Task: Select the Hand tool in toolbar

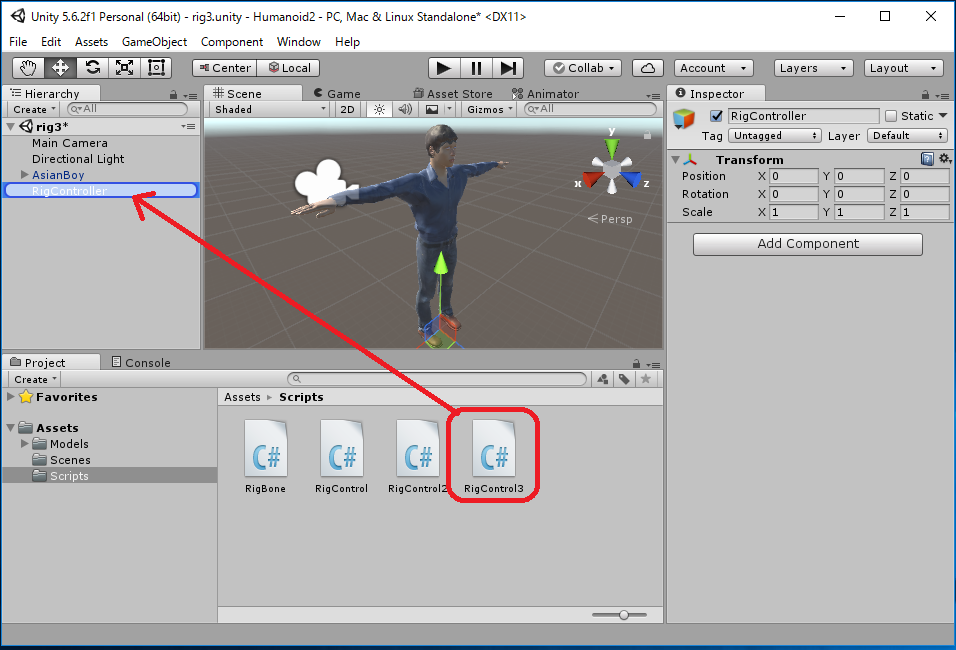Action: point(29,68)
